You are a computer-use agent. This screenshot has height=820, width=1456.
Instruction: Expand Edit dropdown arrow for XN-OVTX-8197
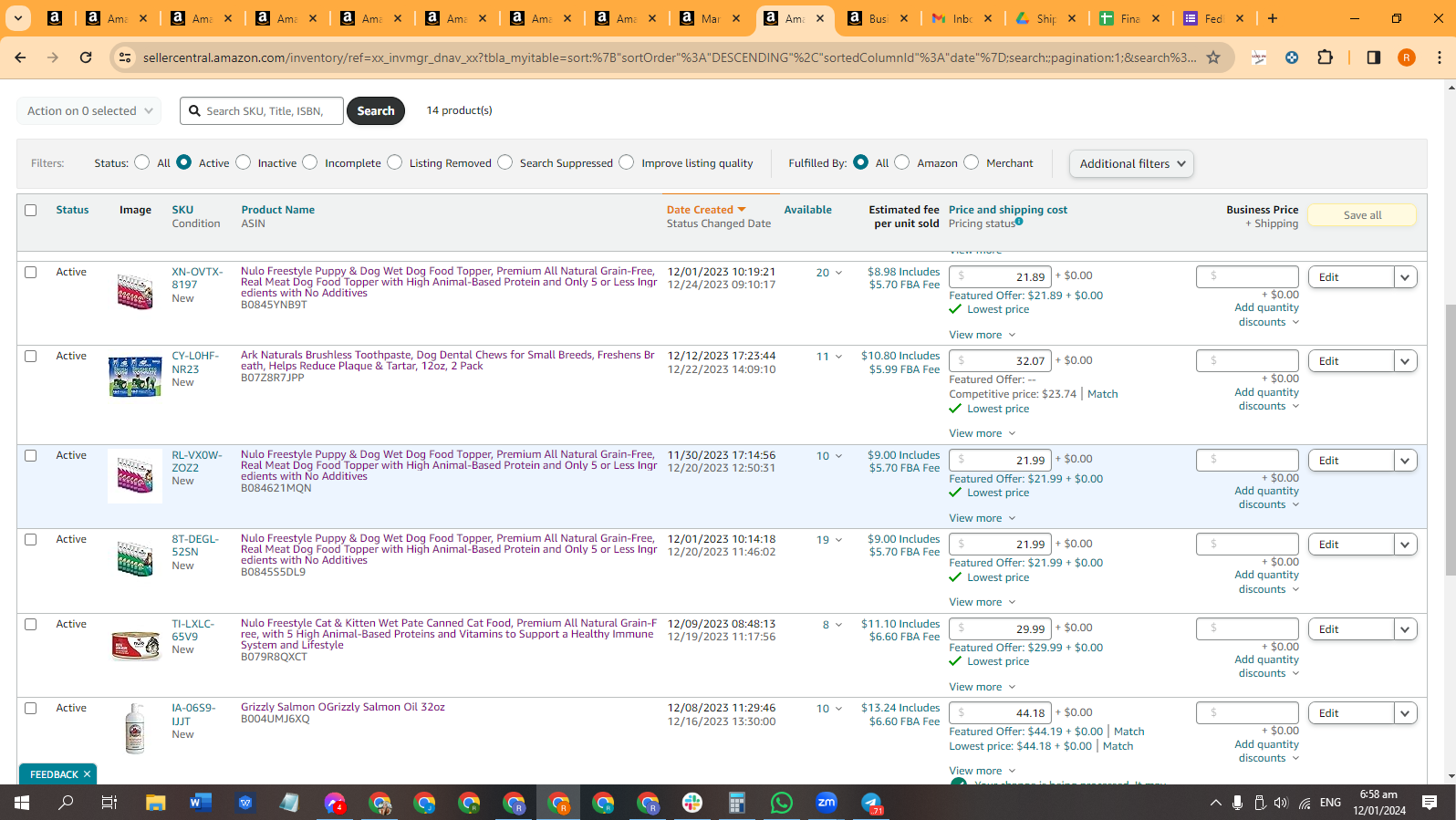coord(1405,277)
